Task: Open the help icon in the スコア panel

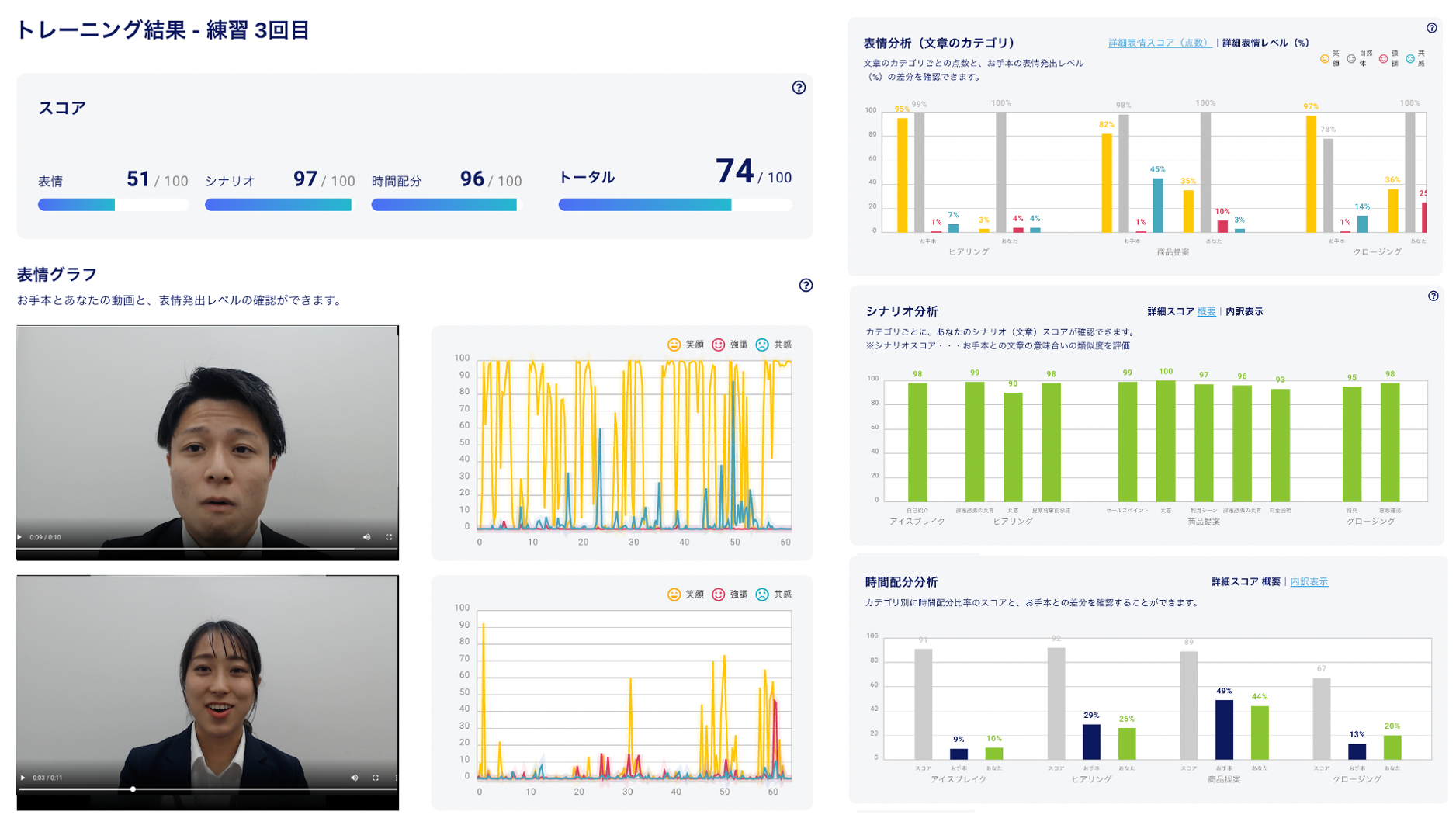Action: coord(799,88)
